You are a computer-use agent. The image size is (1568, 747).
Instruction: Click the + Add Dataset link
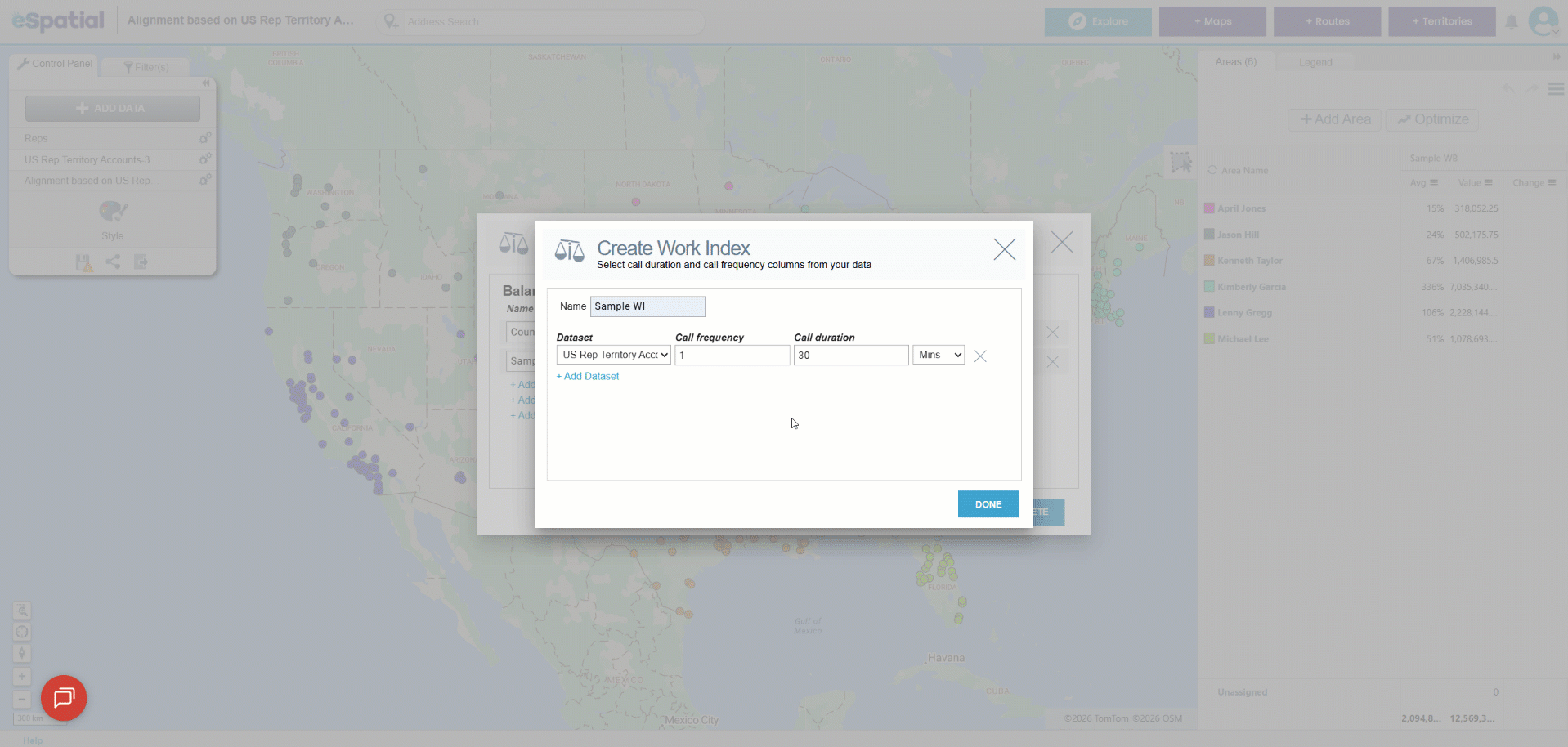588,376
